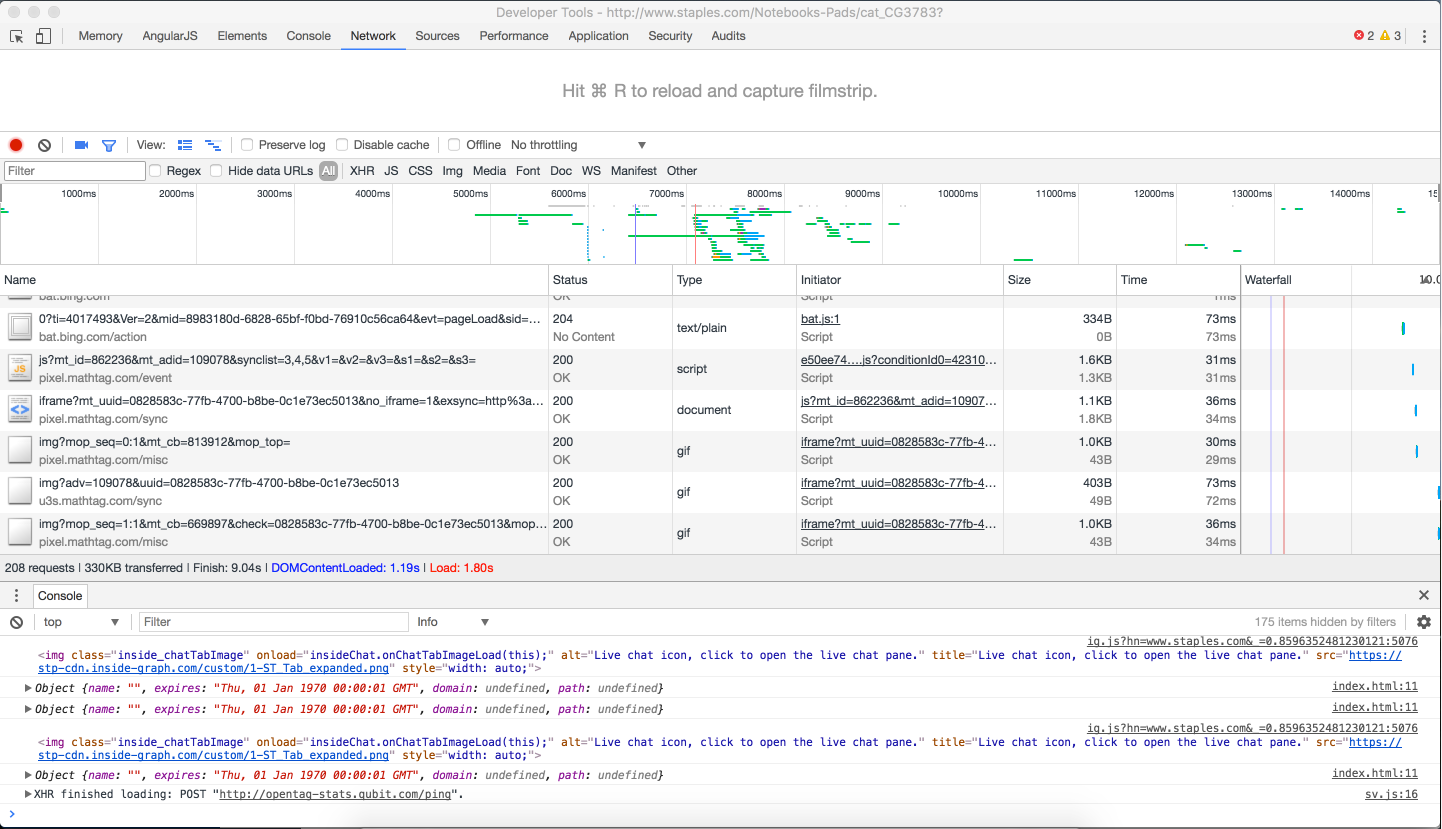The height and width of the screenshot is (829, 1442).
Task: Click the network Filter text field
Action: (75, 171)
